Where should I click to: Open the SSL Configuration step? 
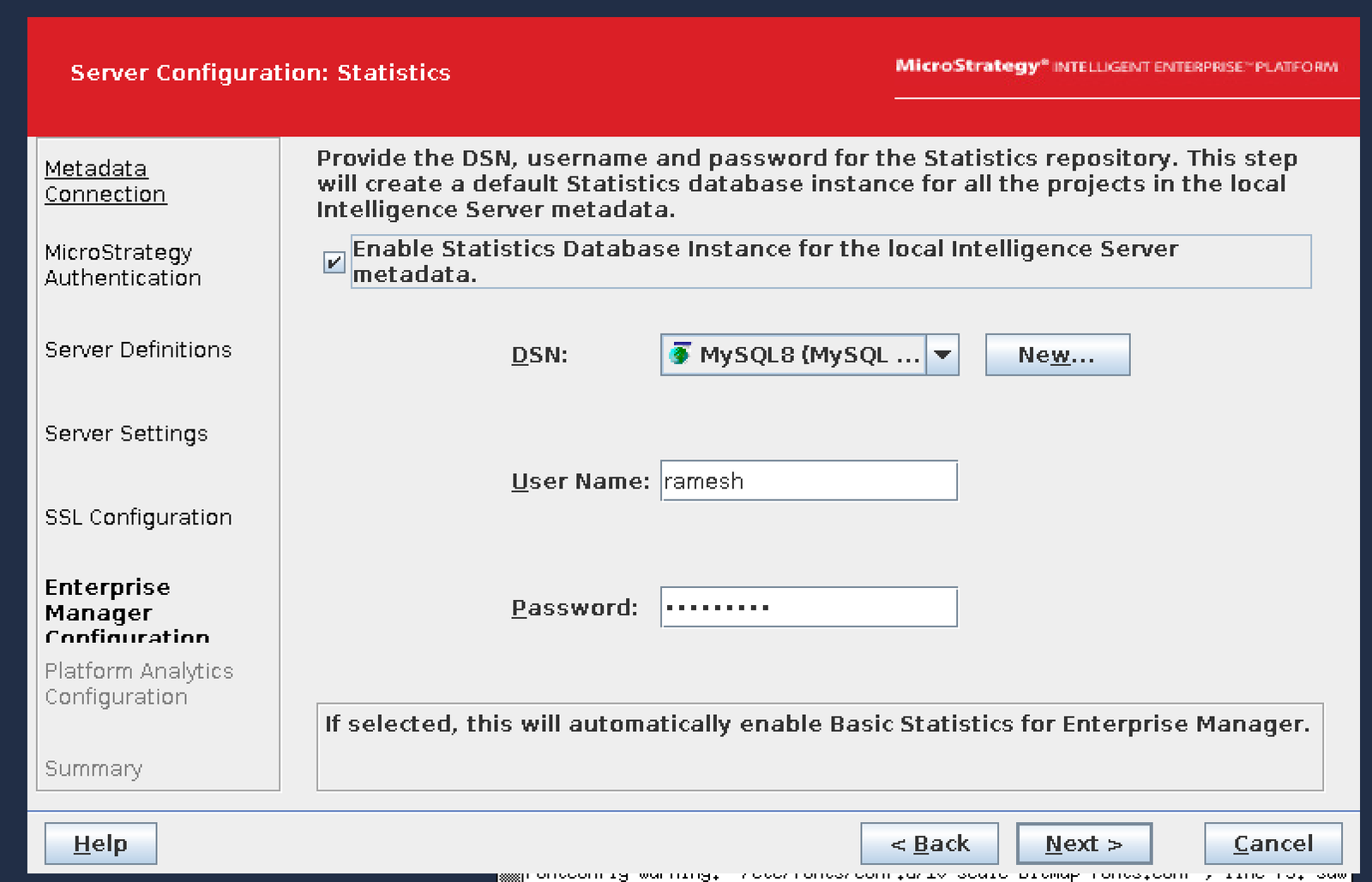point(137,517)
